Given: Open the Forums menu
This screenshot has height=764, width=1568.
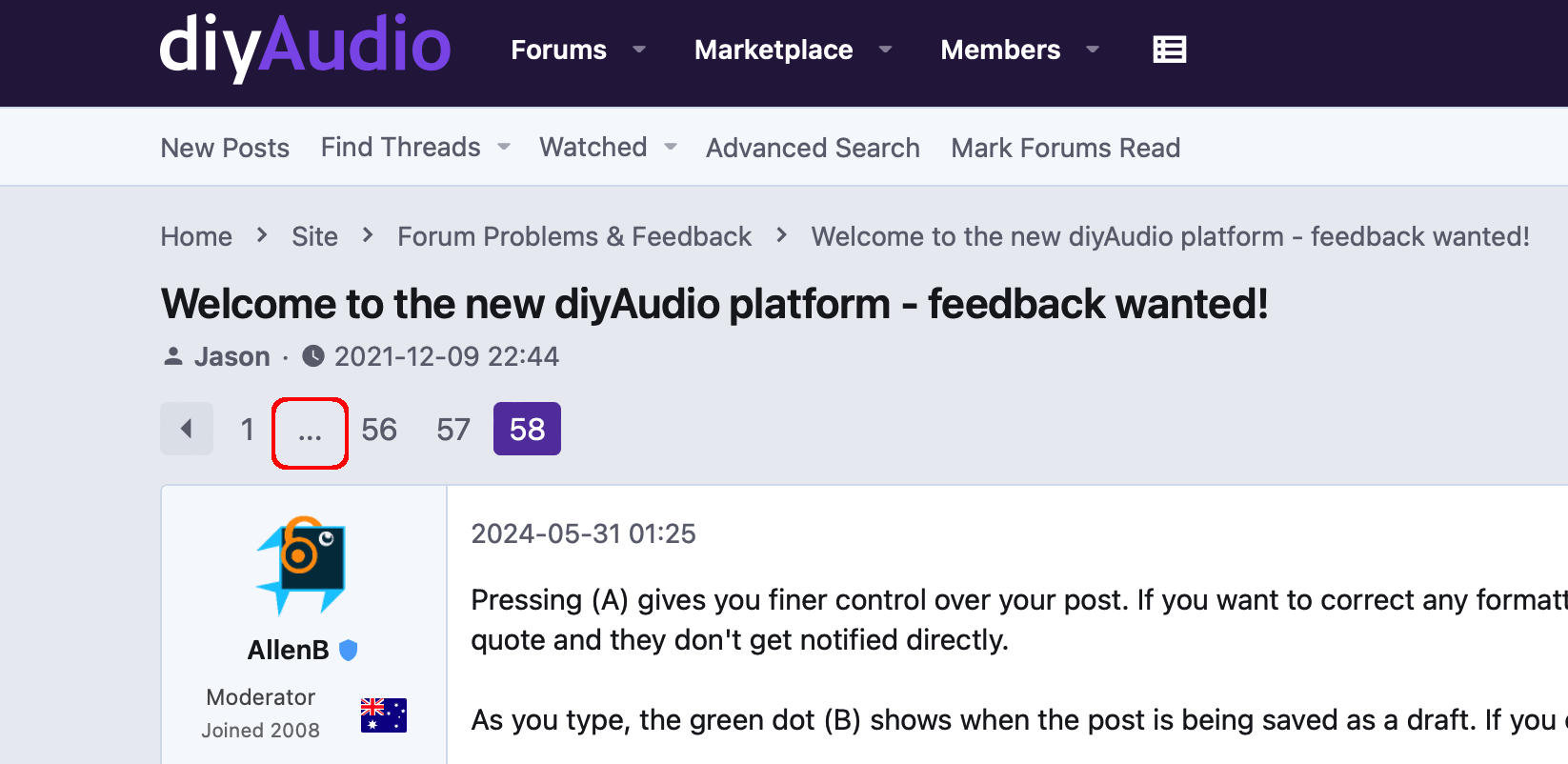Looking at the screenshot, I should point(558,50).
